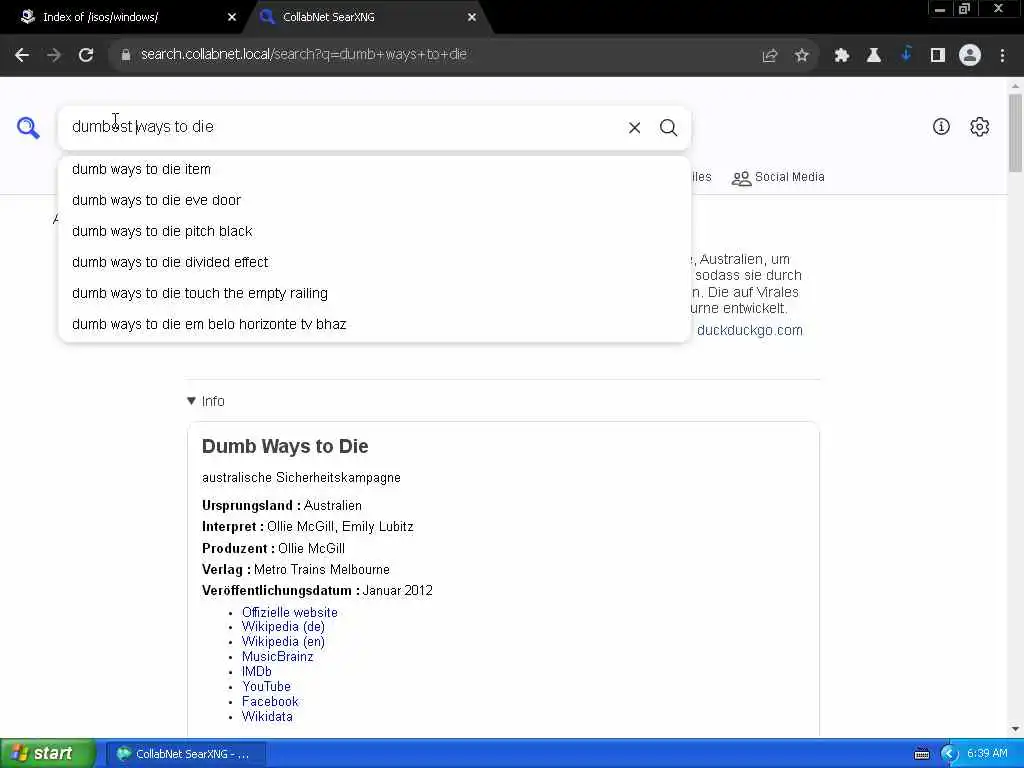
Task: Open Wikipedia (de) link
Action: click(283, 627)
